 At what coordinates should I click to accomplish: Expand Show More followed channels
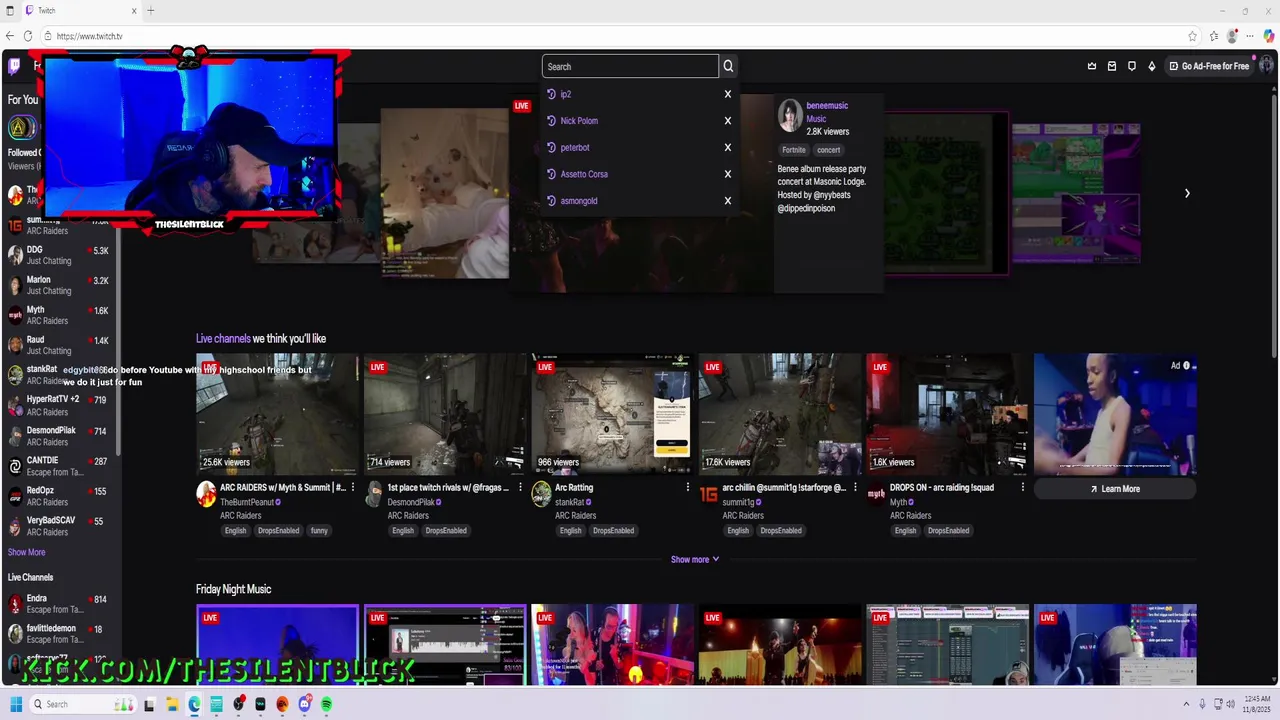coord(27,552)
